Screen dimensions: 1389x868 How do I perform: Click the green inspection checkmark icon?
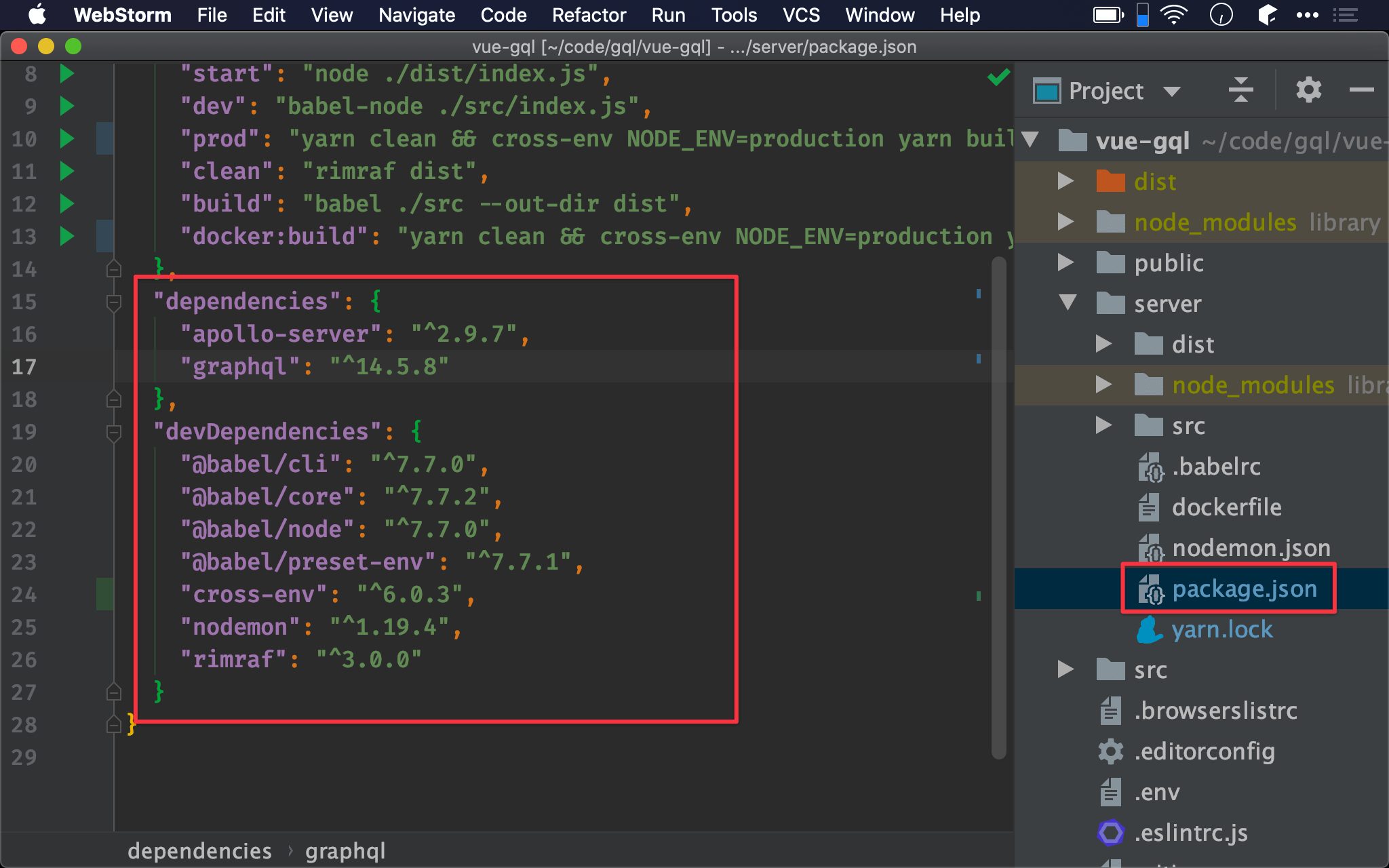click(x=998, y=77)
